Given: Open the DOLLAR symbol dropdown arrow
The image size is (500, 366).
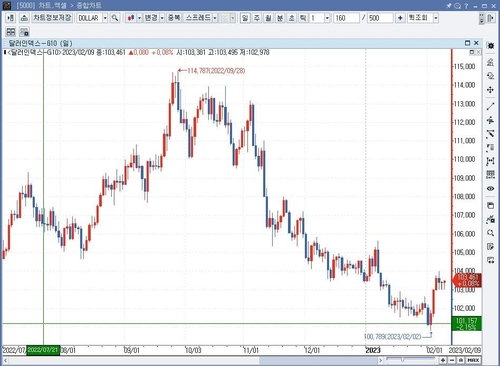Looking at the screenshot, I should [x=105, y=18].
